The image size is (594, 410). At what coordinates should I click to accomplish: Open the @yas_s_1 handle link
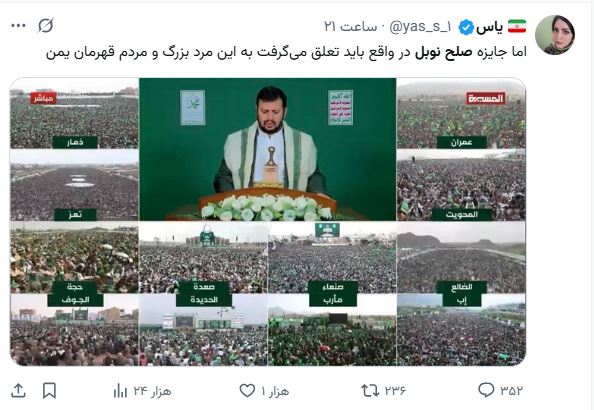pos(420,27)
